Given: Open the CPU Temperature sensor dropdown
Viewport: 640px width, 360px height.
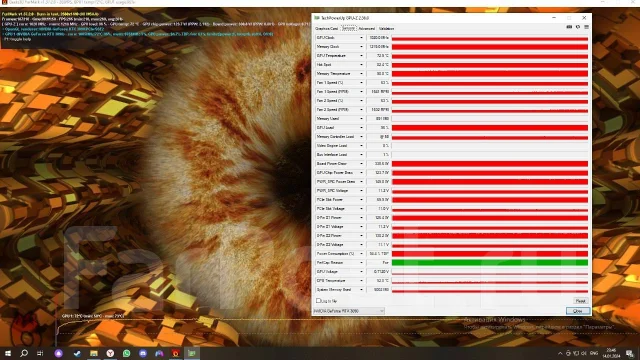Looking at the screenshot, I should [361, 280].
